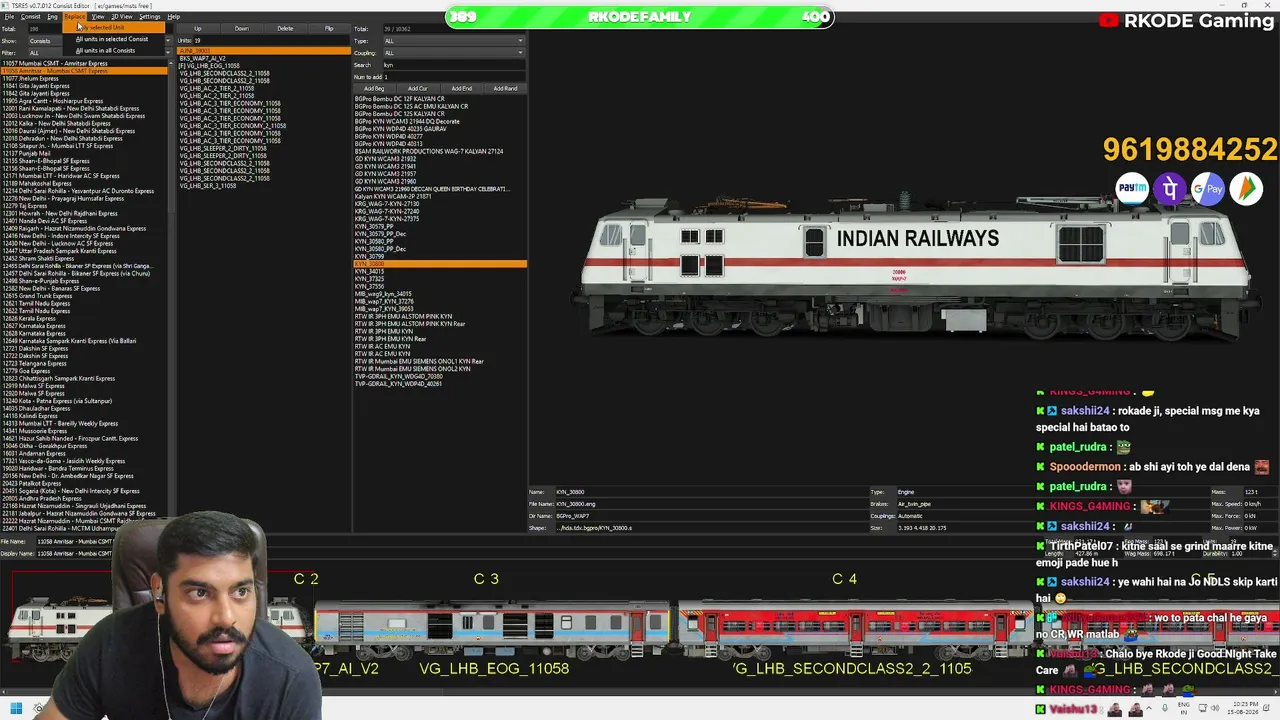Open the View menu
Image resolution: width=1280 pixels, height=720 pixels.
(x=98, y=17)
